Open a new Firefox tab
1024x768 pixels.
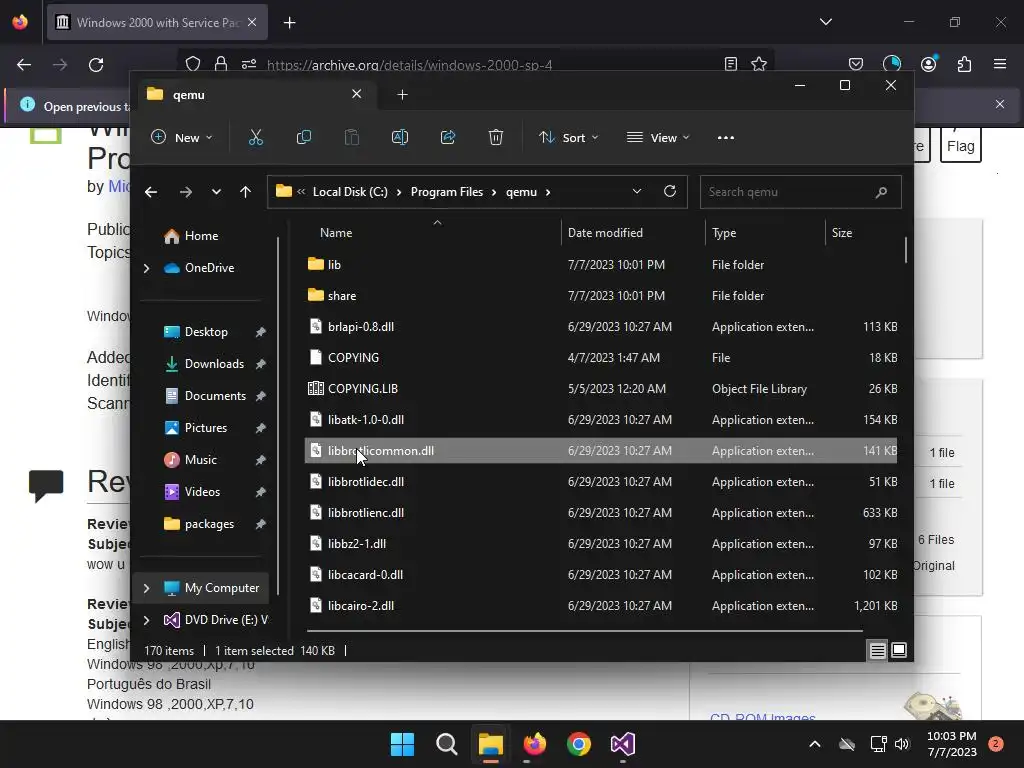pyautogui.click(x=290, y=23)
